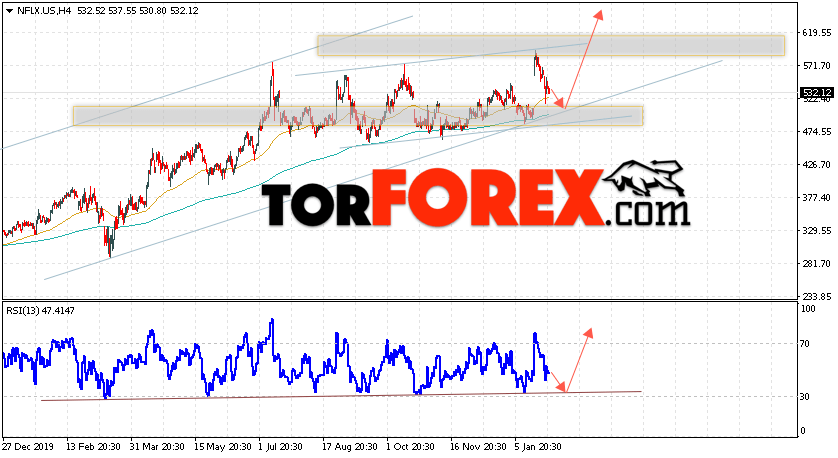The width and height of the screenshot is (838, 458).
Task: Click the 1 Jul 20:30 date label
Action: 281,447
